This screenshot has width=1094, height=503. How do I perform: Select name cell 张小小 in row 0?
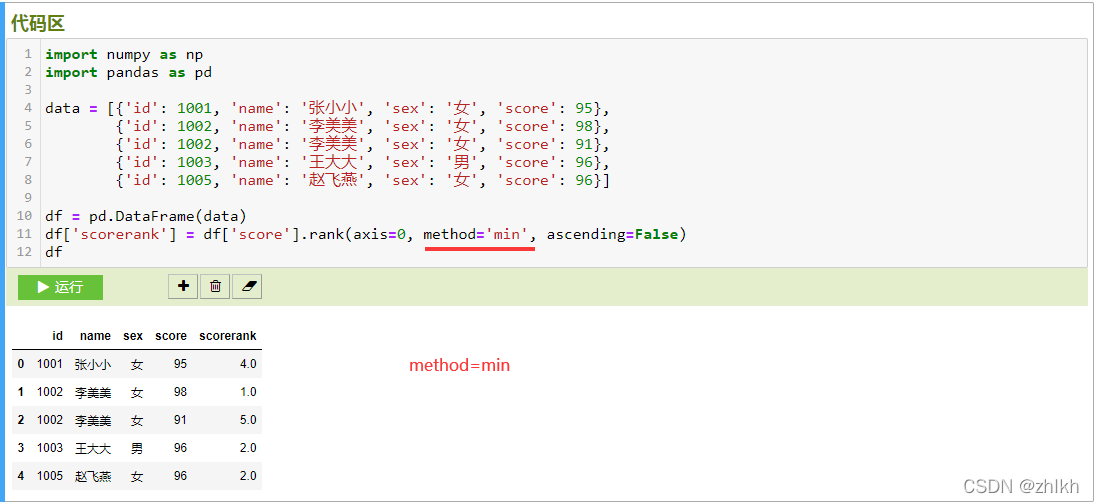point(93,364)
